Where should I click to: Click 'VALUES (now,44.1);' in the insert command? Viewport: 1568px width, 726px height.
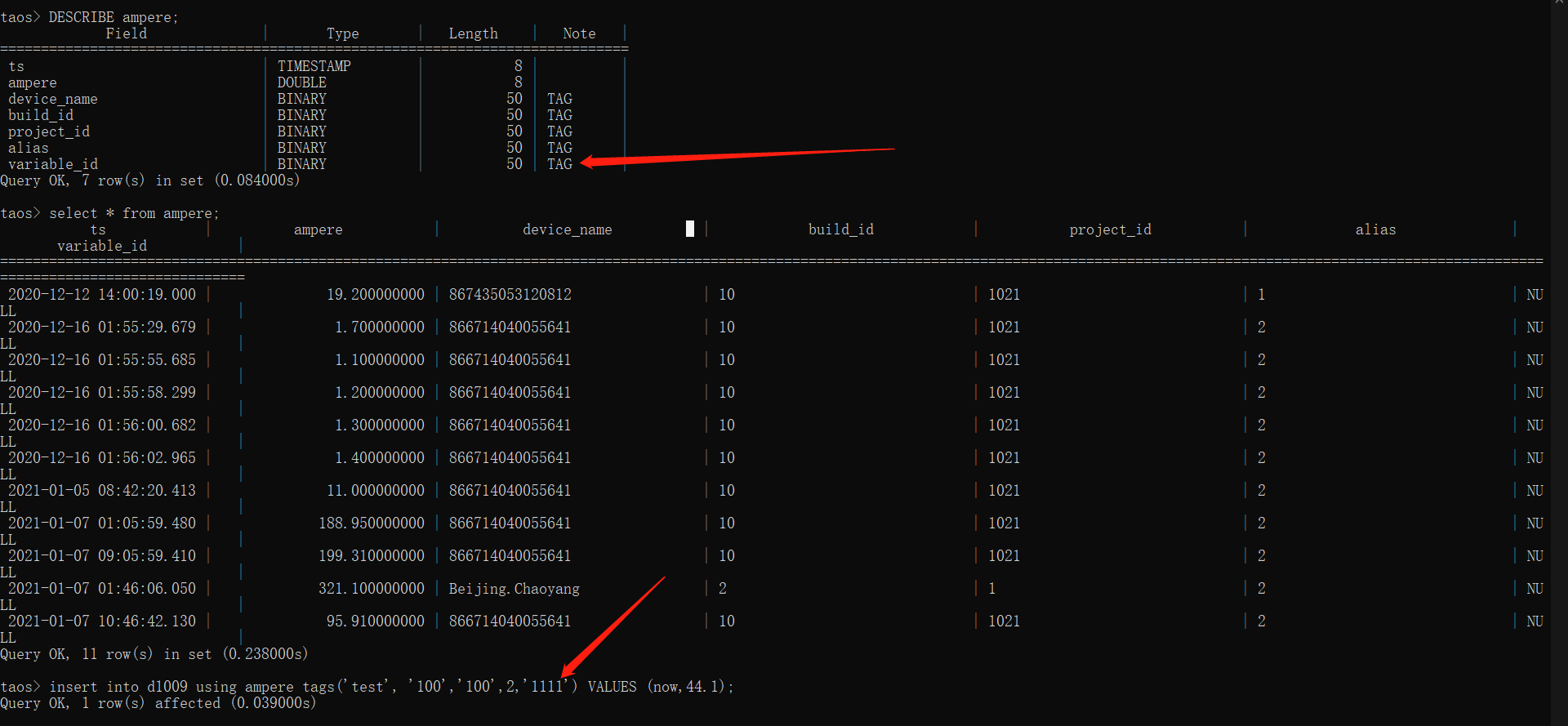[661, 687]
